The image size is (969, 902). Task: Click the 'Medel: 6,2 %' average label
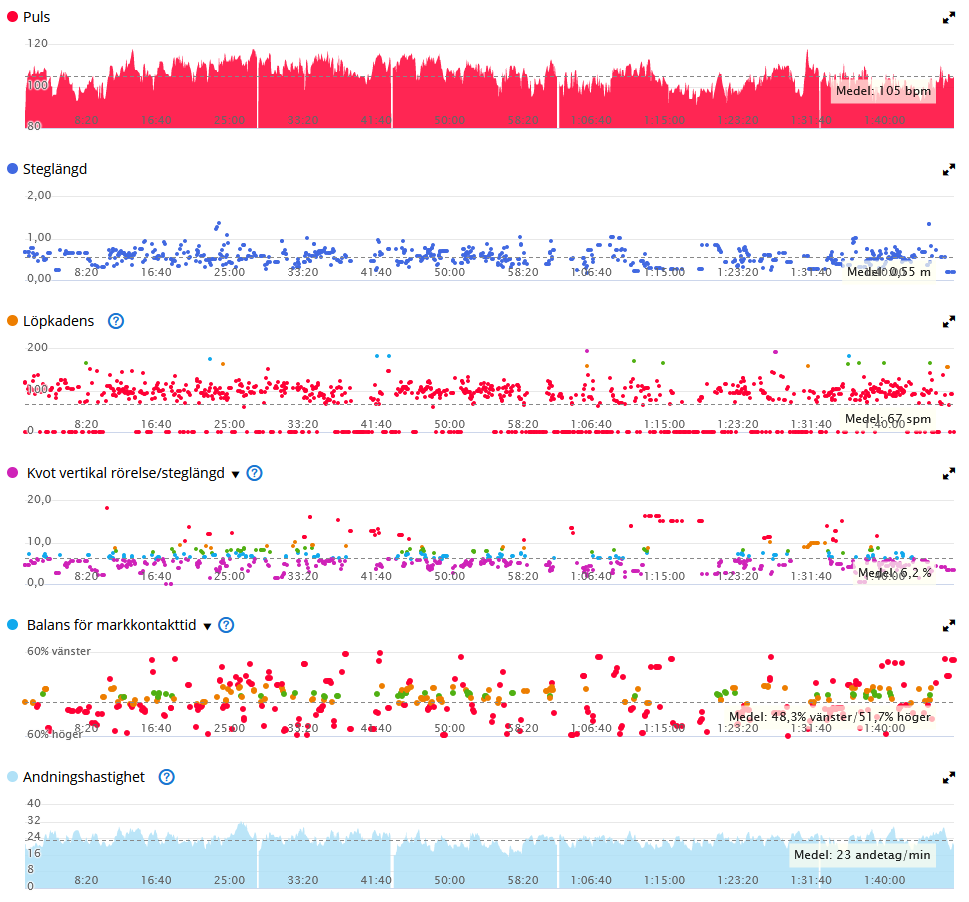point(894,573)
